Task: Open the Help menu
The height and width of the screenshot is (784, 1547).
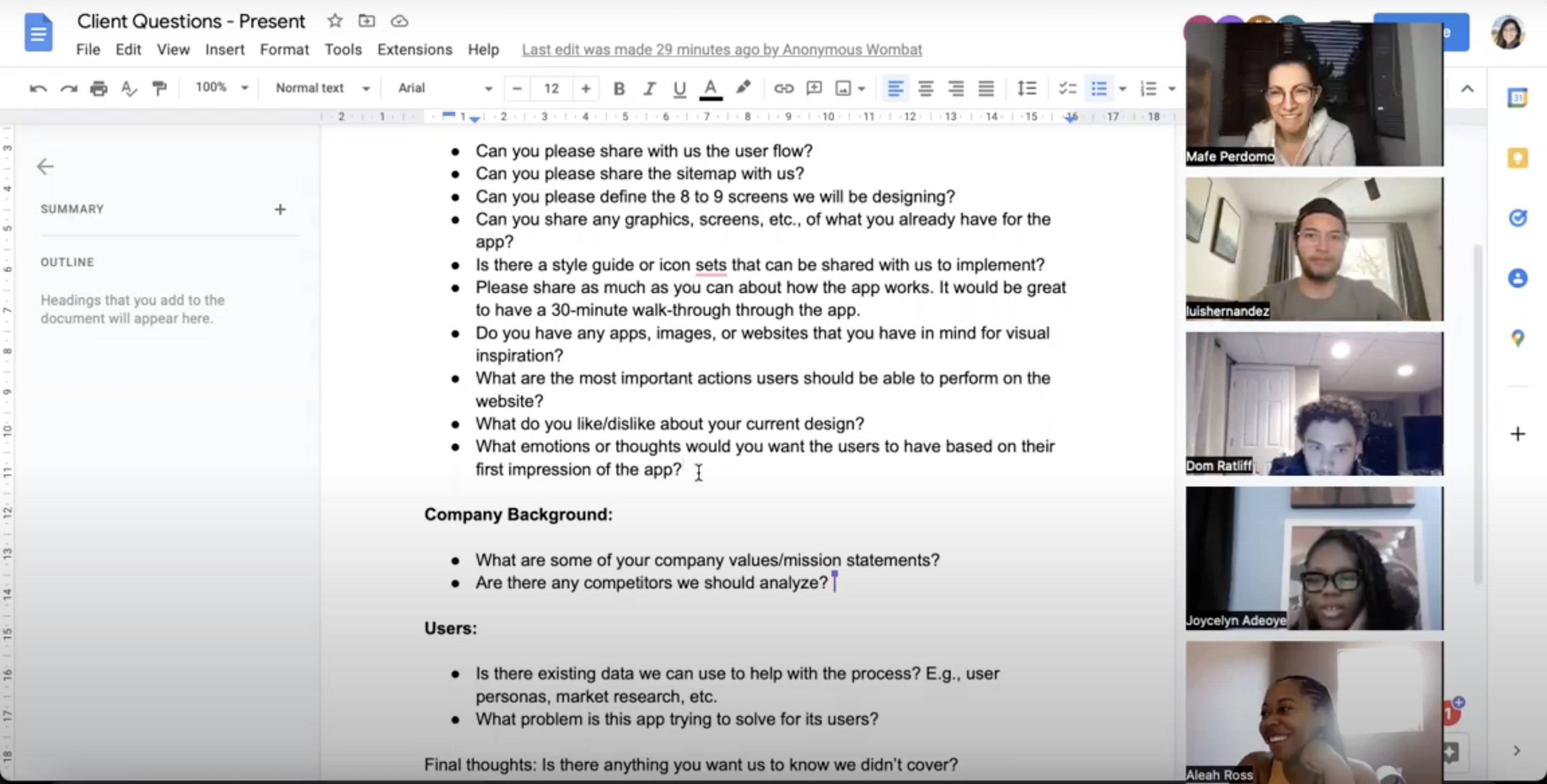Action: pos(483,49)
